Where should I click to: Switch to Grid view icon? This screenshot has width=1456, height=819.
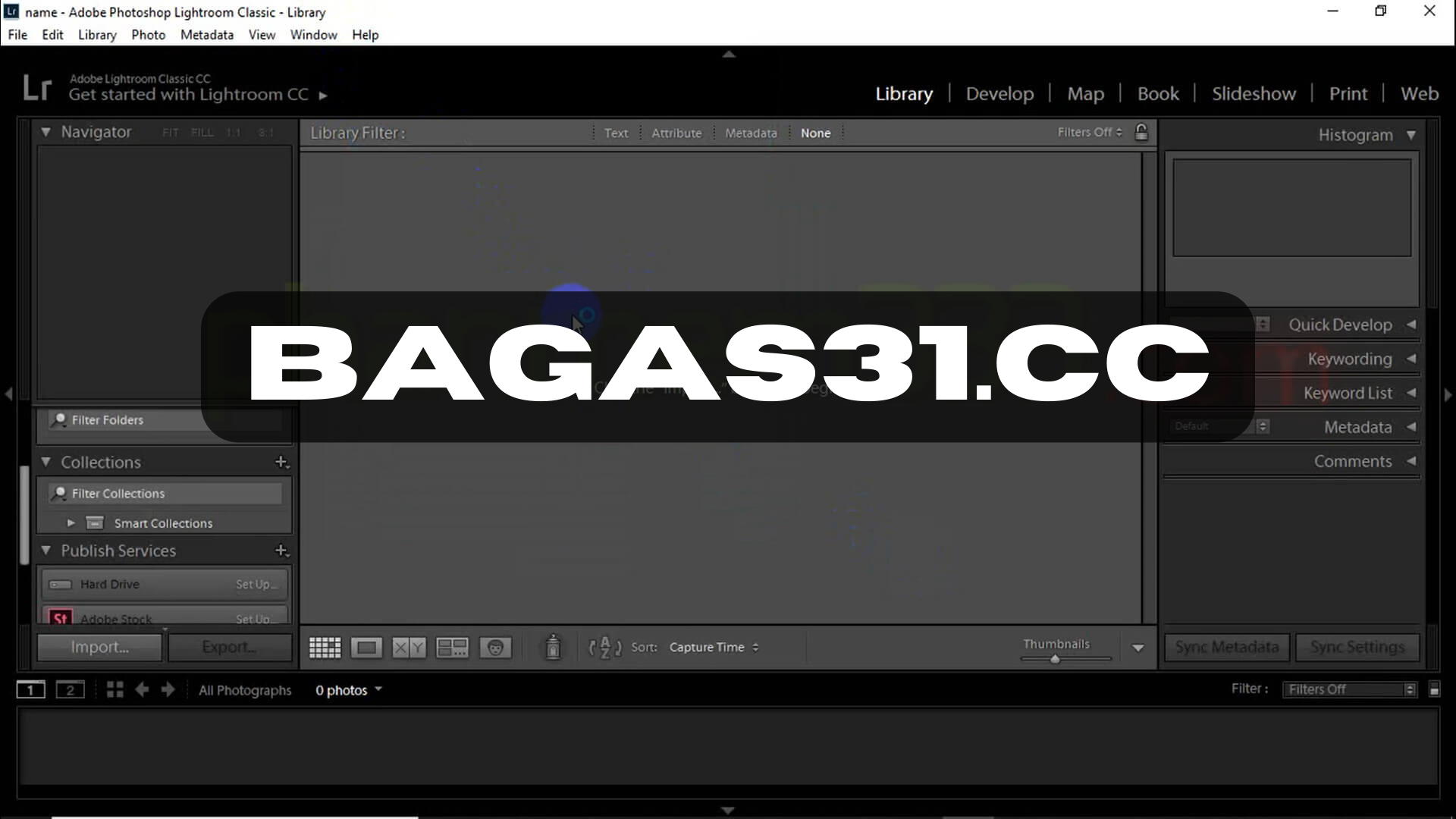point(325,648)
